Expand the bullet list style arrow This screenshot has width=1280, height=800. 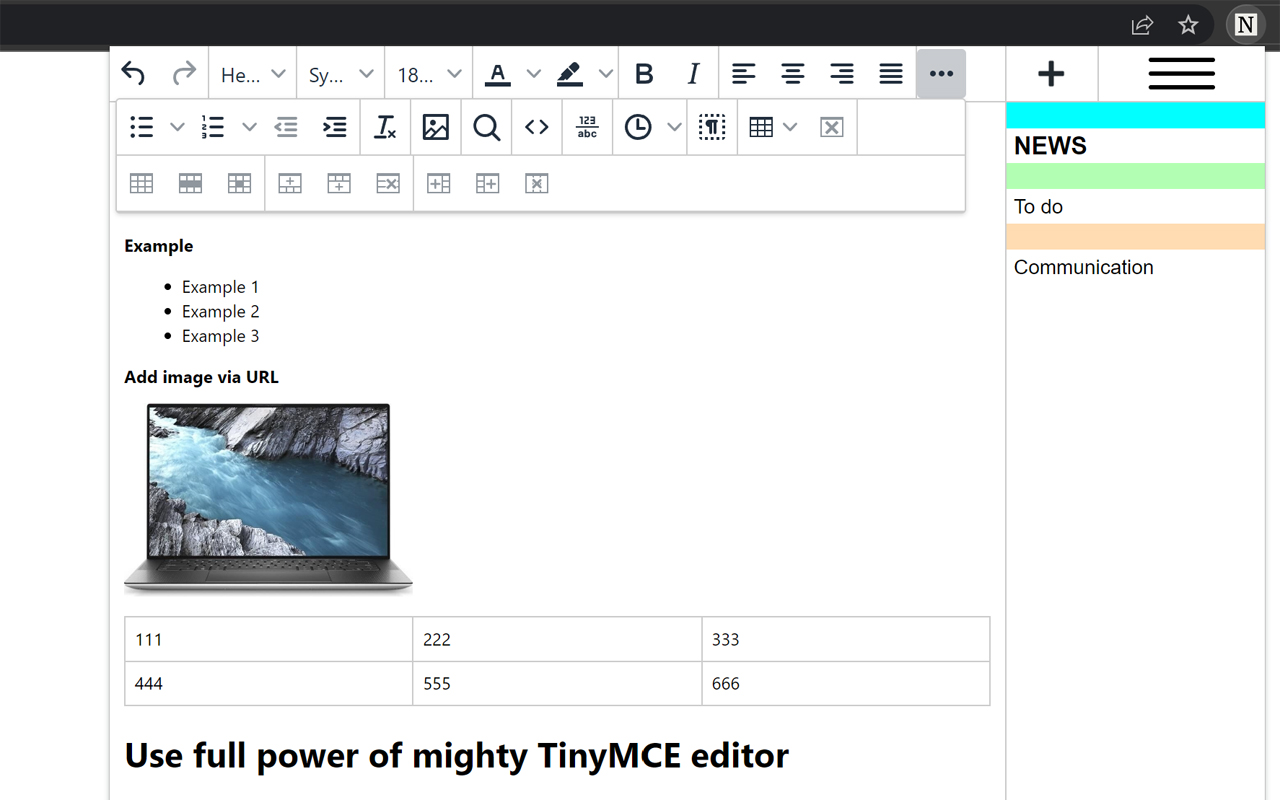click(x=177, y=127)
